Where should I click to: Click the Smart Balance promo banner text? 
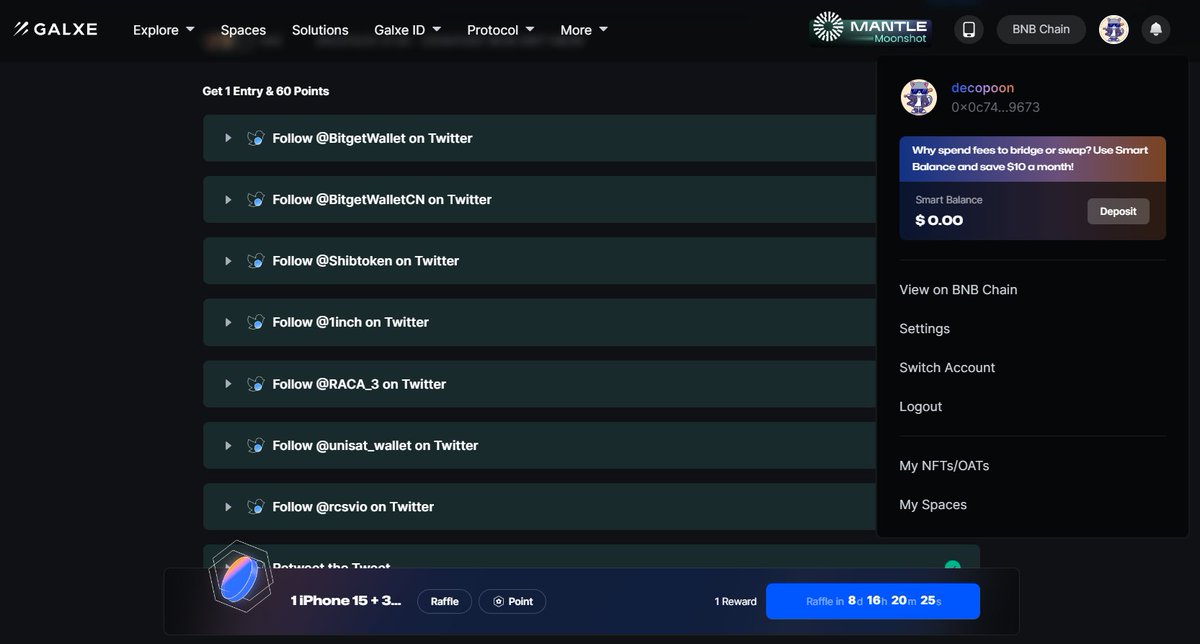[x=1032, y=158]
